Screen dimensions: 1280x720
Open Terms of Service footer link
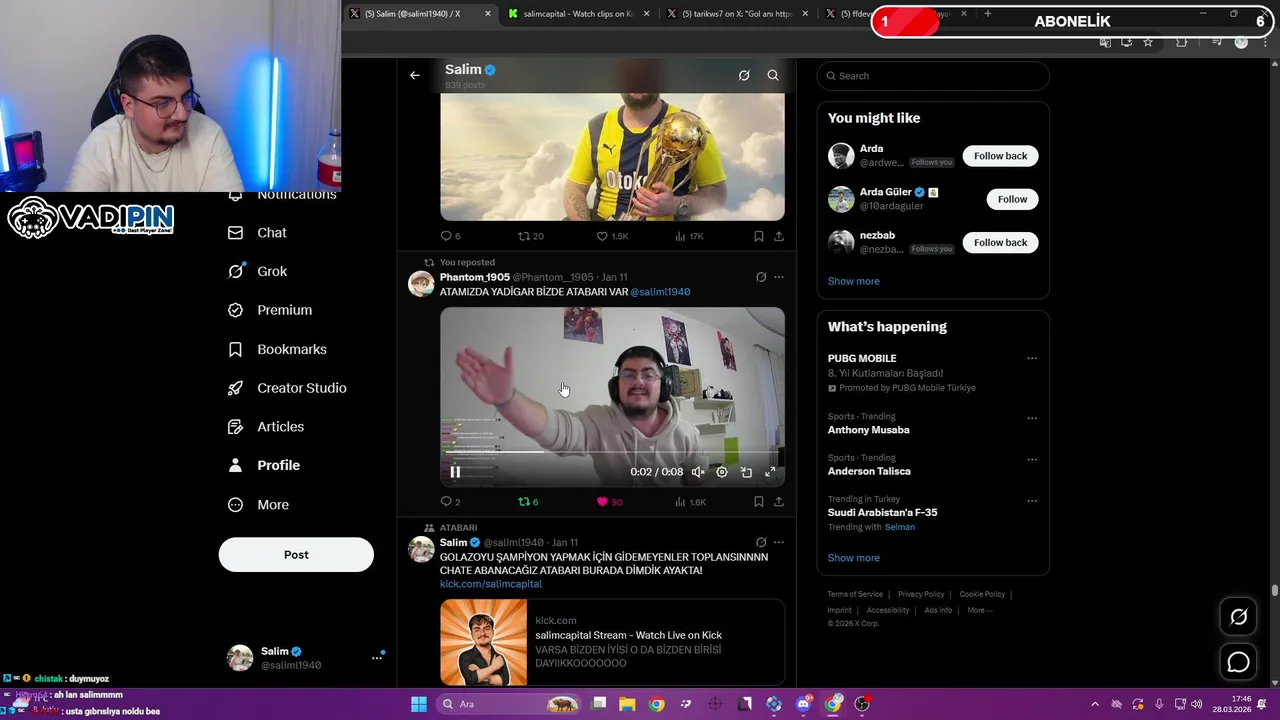[x=855, y=594]
